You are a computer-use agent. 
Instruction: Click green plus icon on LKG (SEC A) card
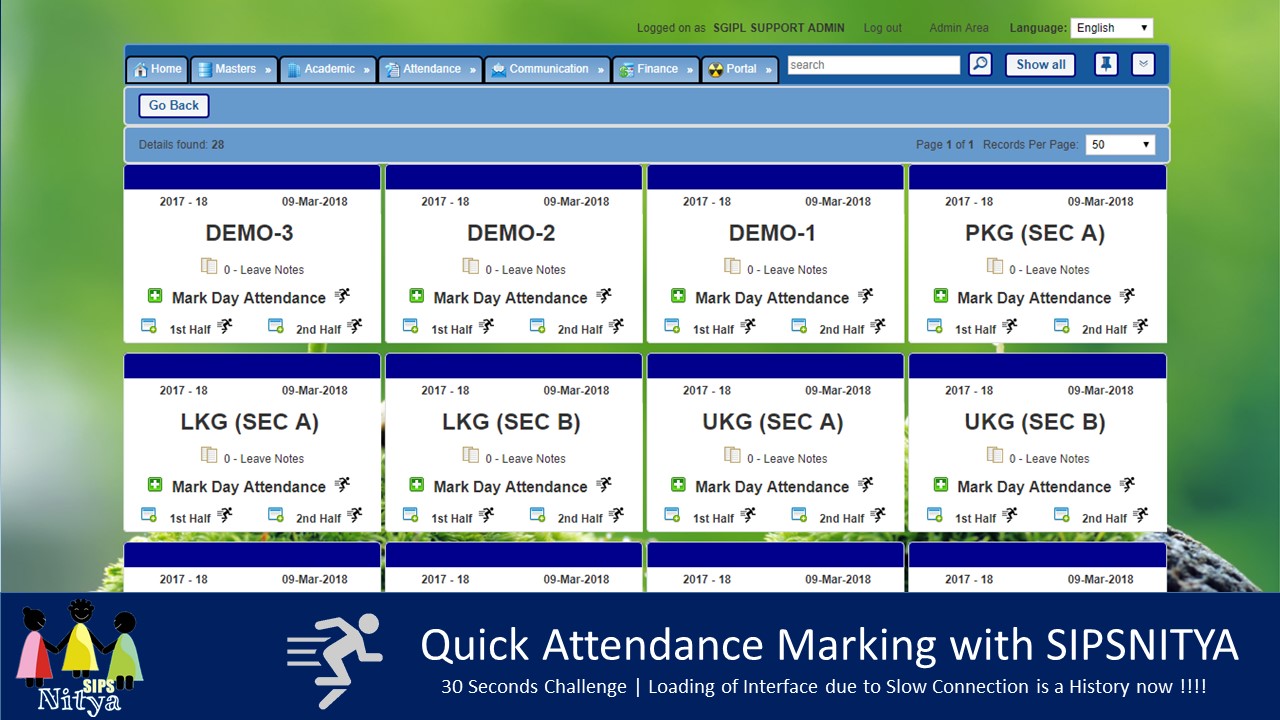[155, 485]
